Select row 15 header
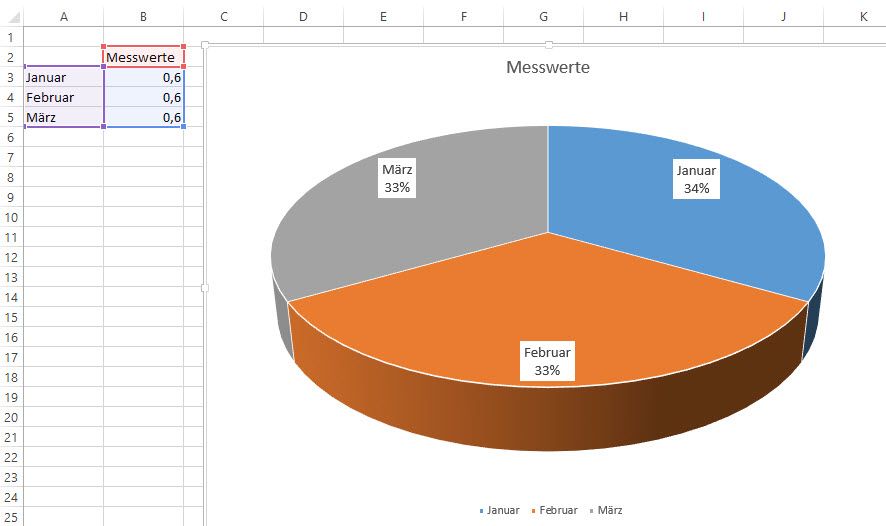 coord(11,317)
